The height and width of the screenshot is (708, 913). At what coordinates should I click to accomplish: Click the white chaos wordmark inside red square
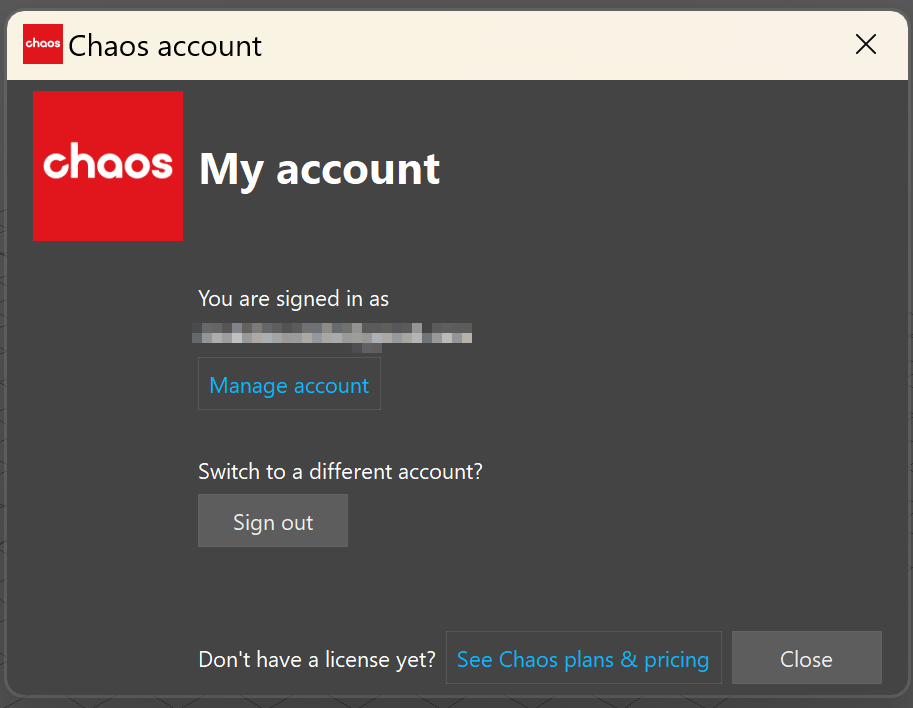pos(108,161)
